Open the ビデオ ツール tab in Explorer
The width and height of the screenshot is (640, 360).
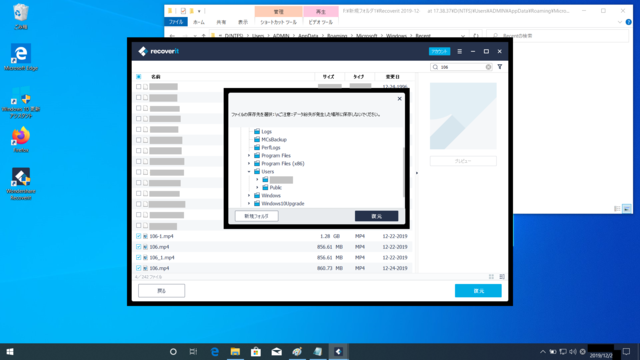click(320, 22)
